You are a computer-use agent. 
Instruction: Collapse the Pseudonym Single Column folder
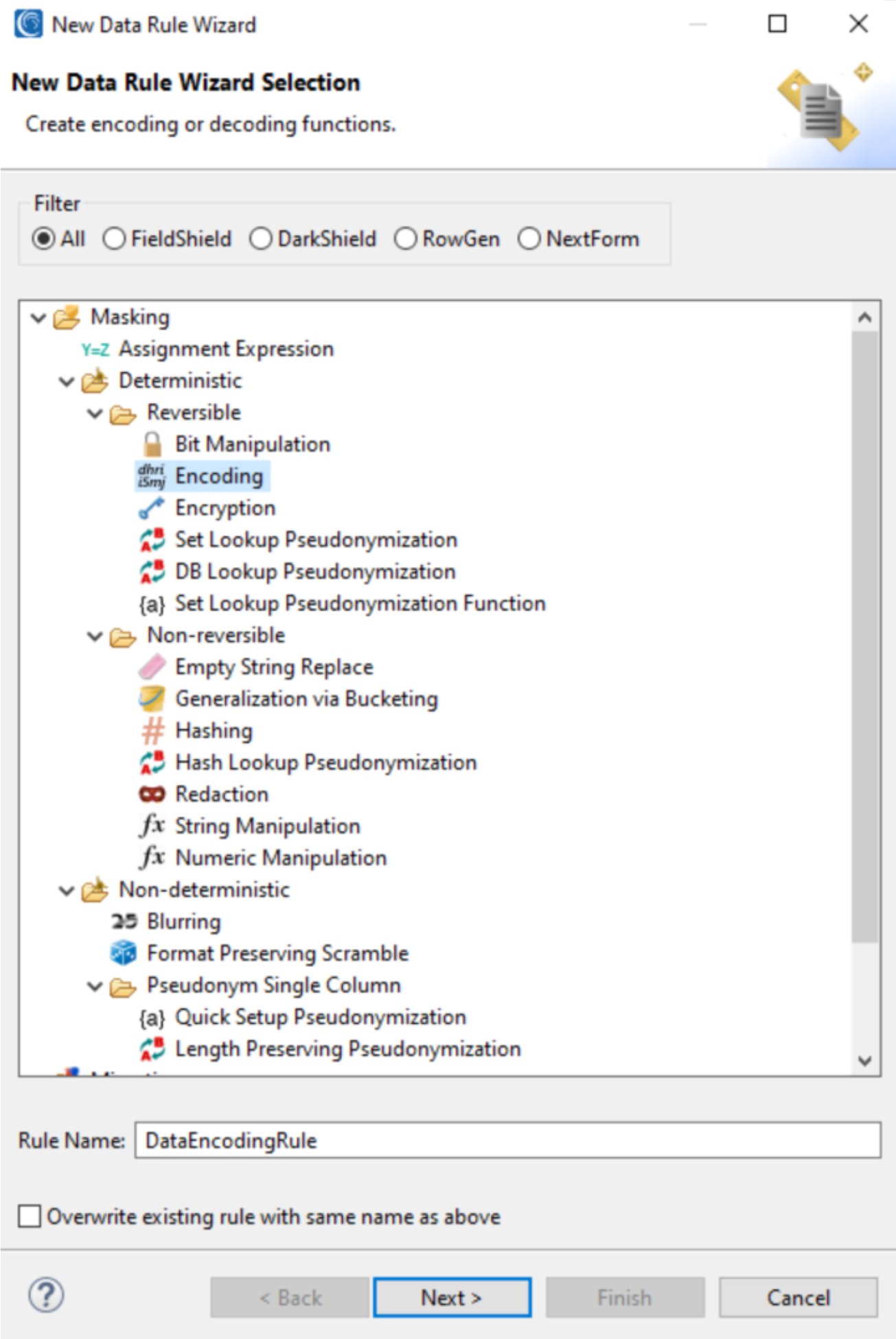point(95,986)
